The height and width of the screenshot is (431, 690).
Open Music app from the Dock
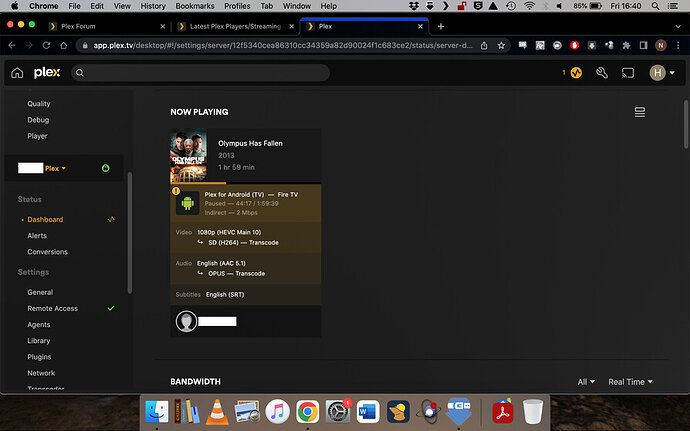(277, 412)
